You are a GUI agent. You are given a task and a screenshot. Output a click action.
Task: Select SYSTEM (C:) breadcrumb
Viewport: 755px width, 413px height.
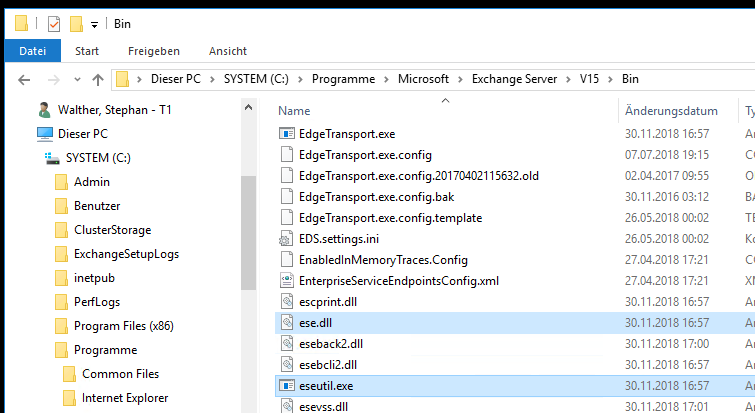point(256,79)
